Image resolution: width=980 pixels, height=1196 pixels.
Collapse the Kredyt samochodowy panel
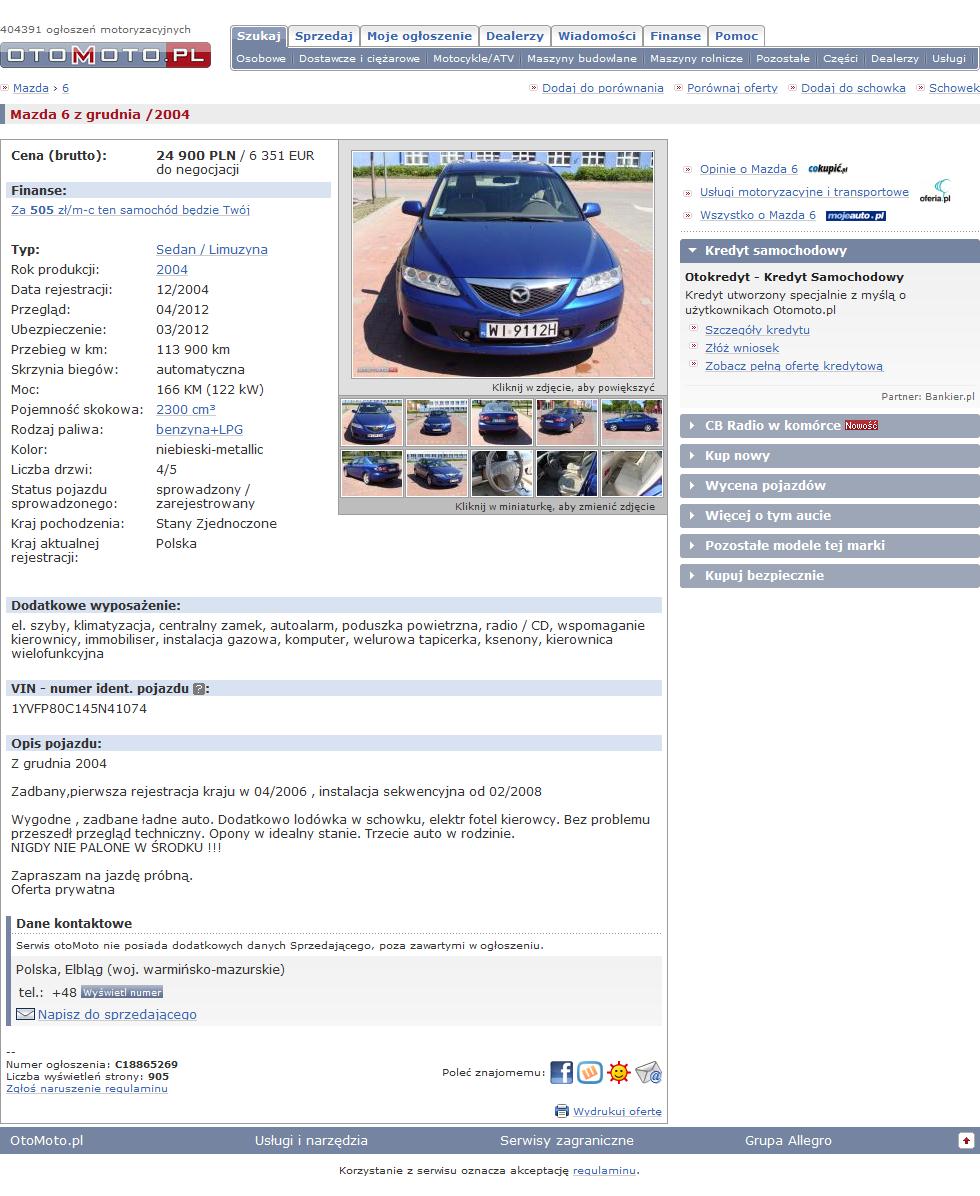(x=830, y=251)
